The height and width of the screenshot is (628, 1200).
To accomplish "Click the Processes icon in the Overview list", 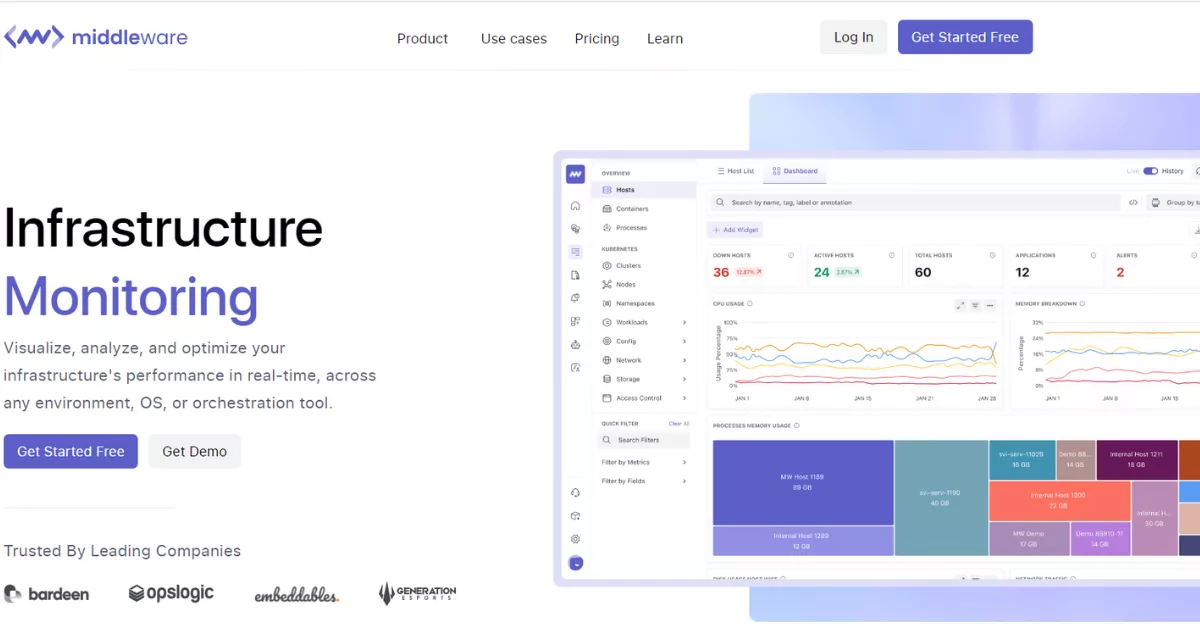I will point(607,228).
